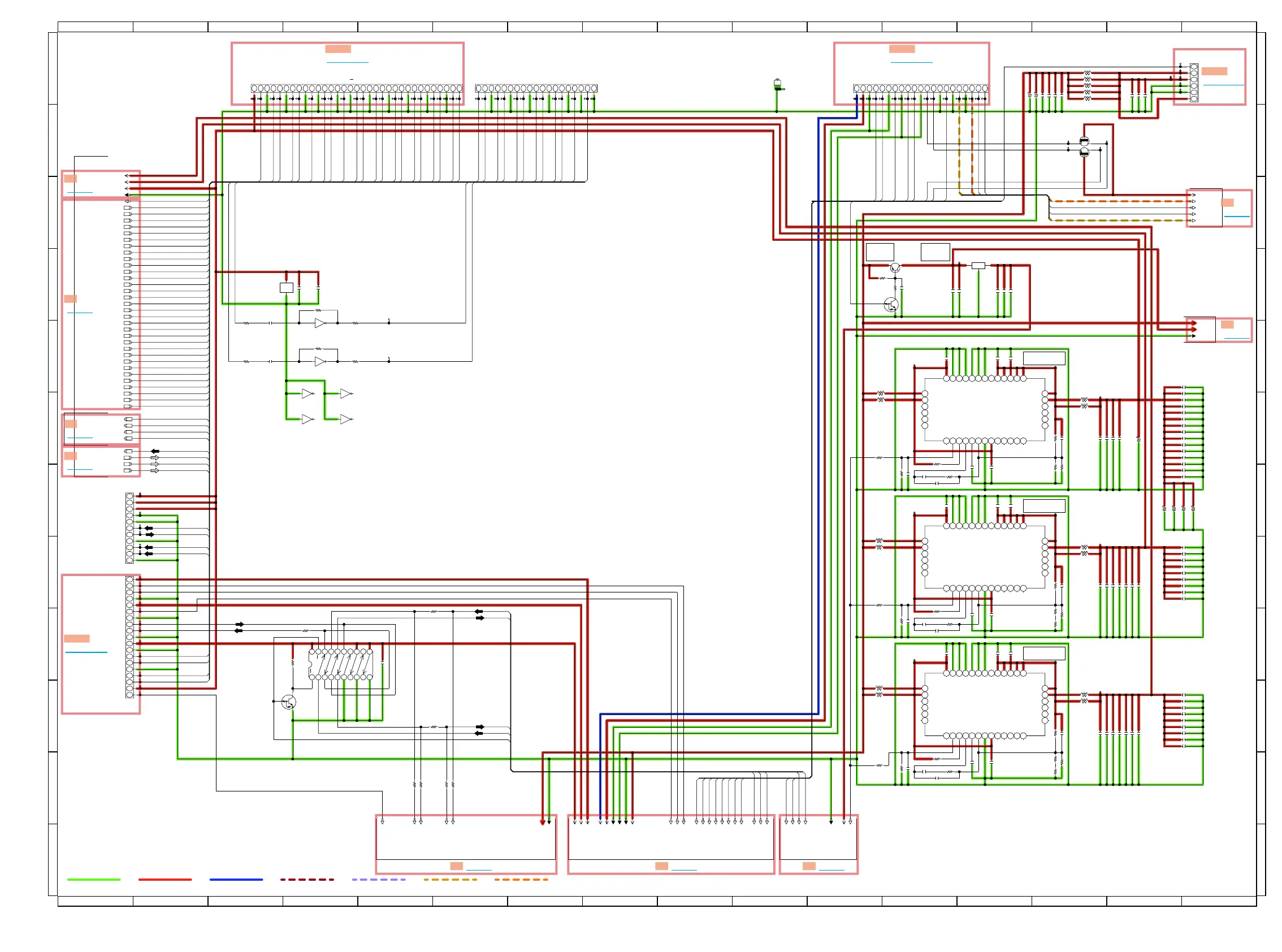Select the DIP switch array IC symbol
The image size is (1282, 952).
pos(340,664)
